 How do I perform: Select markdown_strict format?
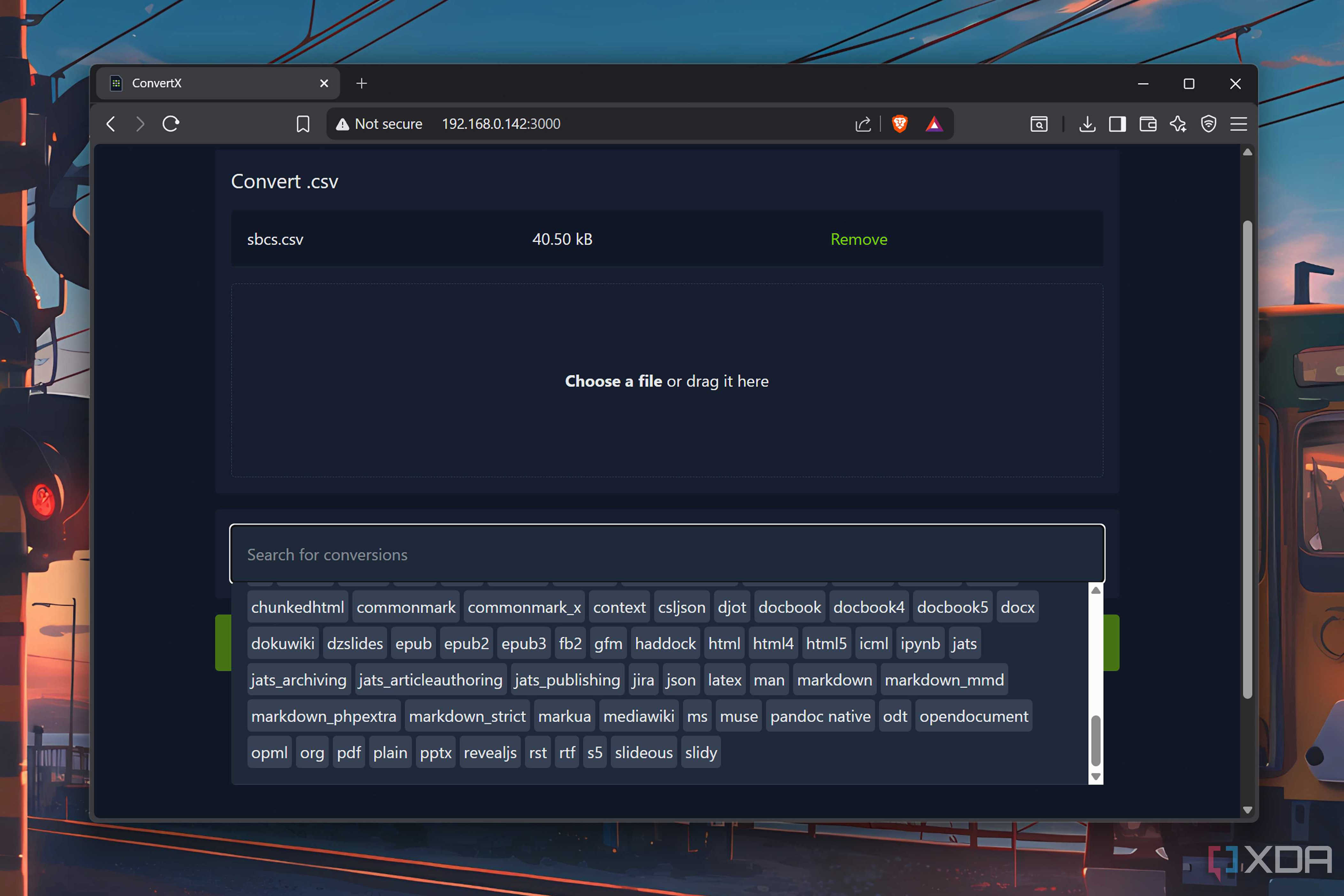pos(467,716)
